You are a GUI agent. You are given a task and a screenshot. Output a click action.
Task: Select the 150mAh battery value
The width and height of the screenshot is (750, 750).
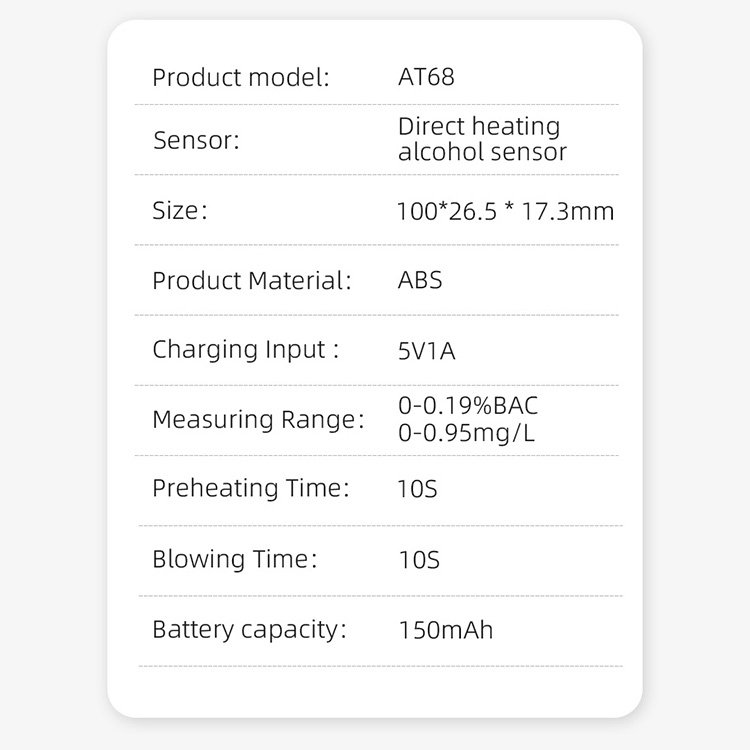(446, 630)
